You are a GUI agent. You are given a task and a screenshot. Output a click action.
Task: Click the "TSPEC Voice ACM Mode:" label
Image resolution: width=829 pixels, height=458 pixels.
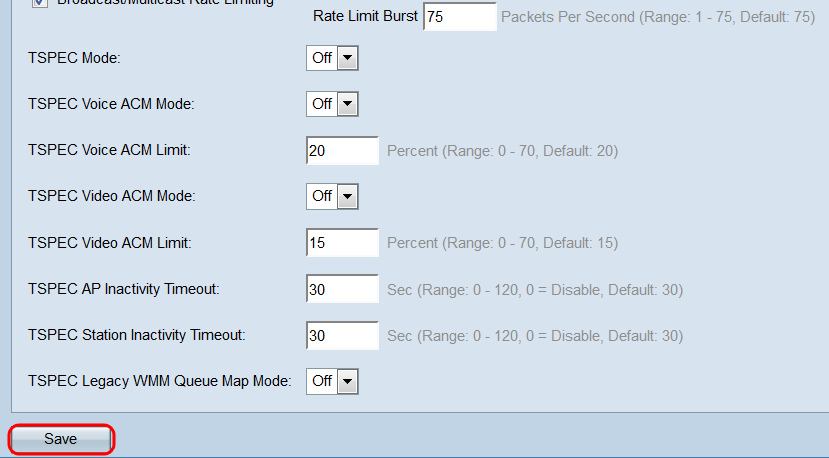click(110, 105)
